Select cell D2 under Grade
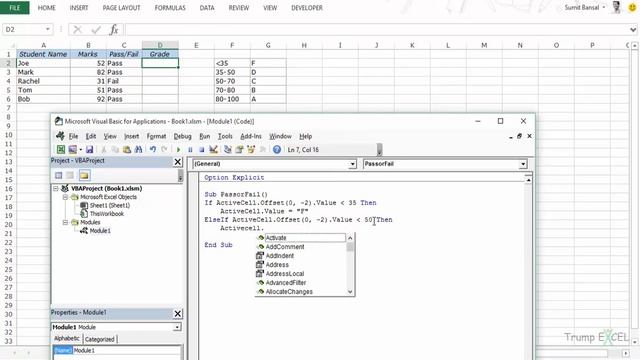640x360 pixels. click(x=160, y=63)
